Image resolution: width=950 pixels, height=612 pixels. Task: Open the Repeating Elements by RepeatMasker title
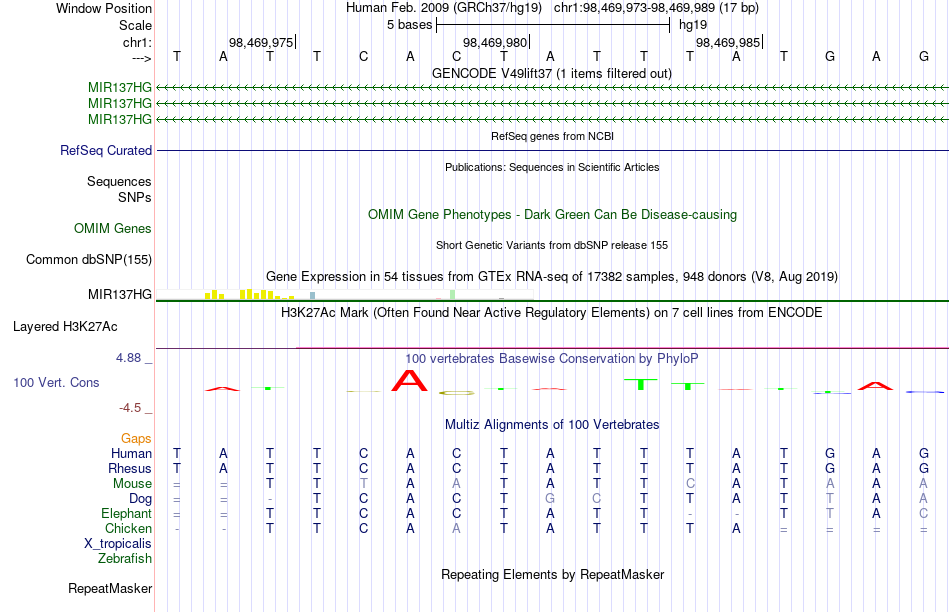552,574
